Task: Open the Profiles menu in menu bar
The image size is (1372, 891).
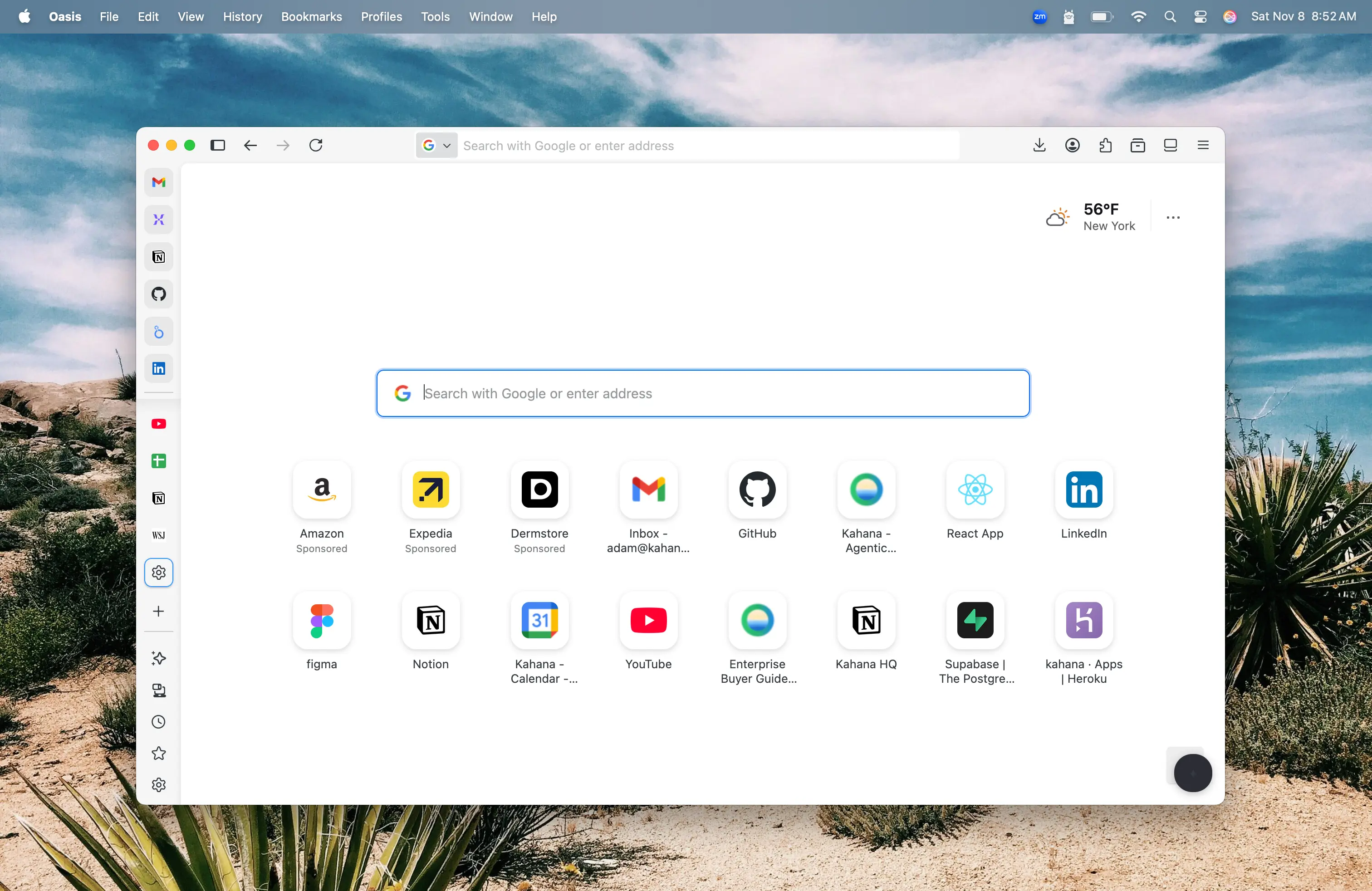Action: tap(381, 17)
